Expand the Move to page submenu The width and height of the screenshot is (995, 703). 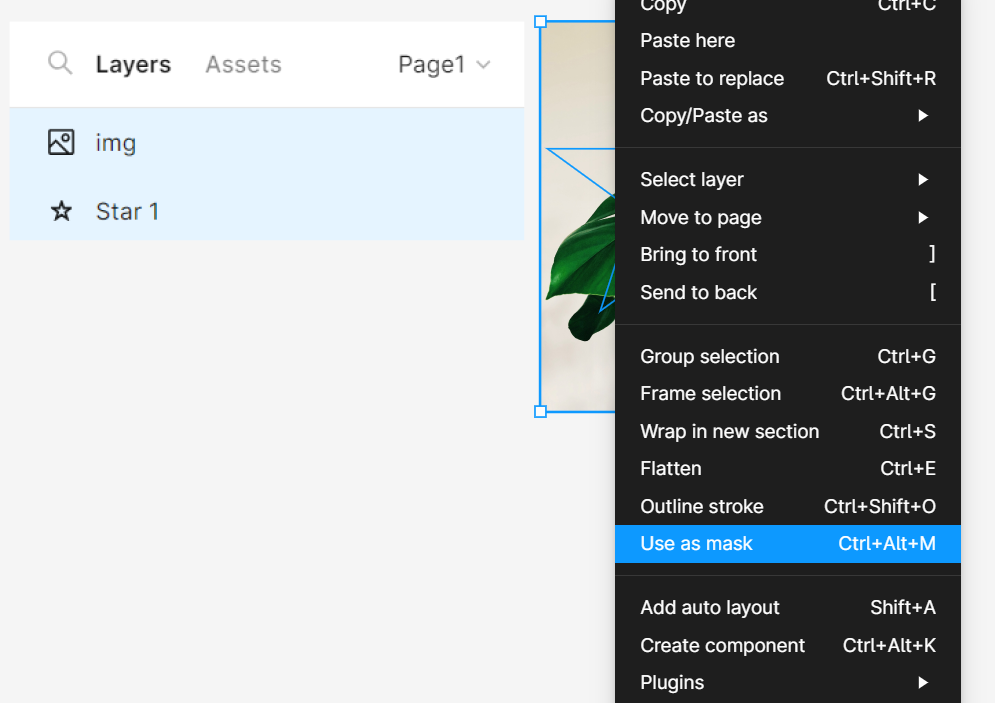(787, 217)
